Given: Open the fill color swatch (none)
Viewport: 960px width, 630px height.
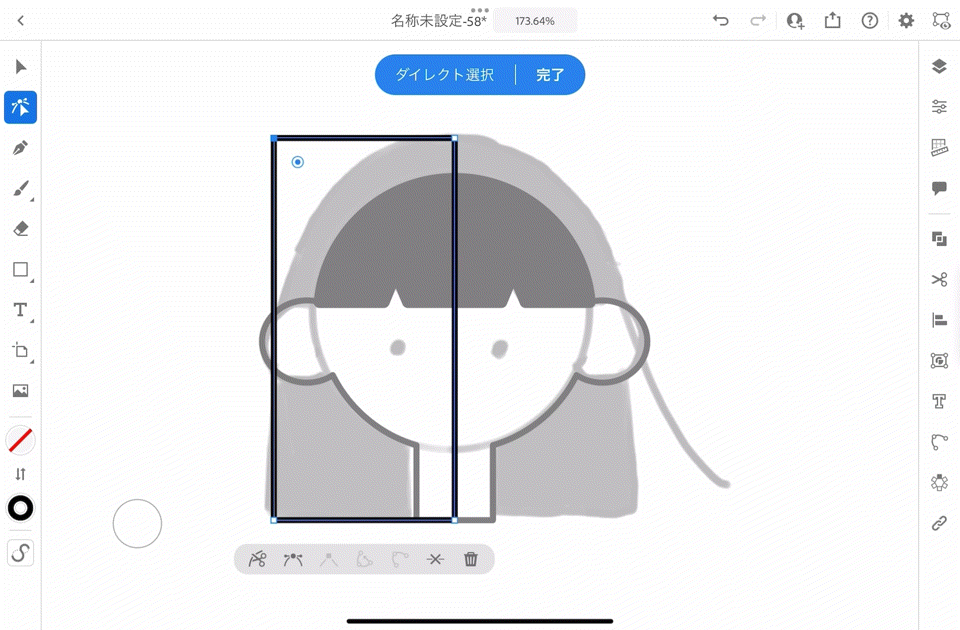Looking at the screenshot, I should tap(20, 440).
